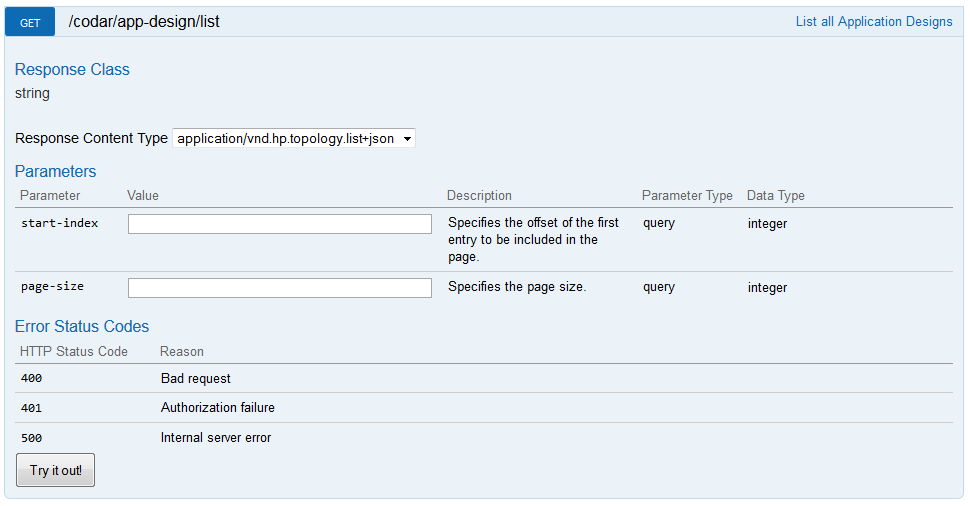Viewport: 970px width, 506px height.
Task: Click the Value column header
Action: 143,195
